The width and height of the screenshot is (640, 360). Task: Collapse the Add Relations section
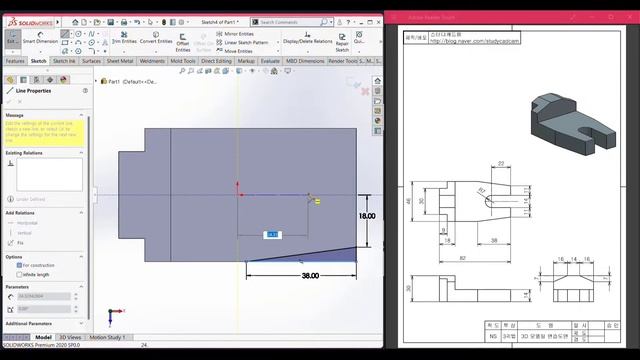pos(81,213)
